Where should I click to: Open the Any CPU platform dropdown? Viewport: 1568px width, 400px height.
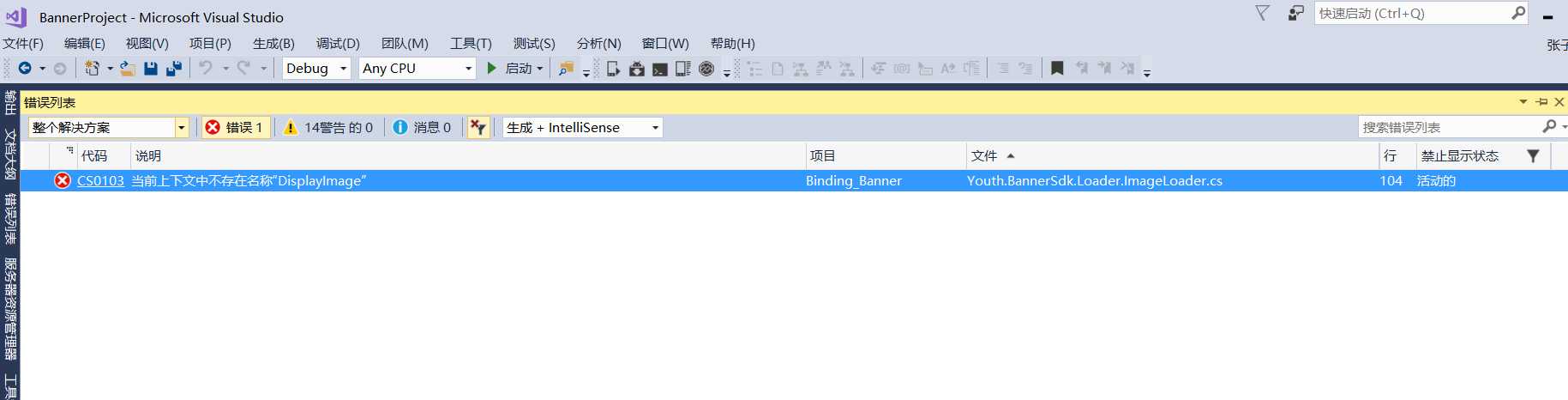point(417,68)
